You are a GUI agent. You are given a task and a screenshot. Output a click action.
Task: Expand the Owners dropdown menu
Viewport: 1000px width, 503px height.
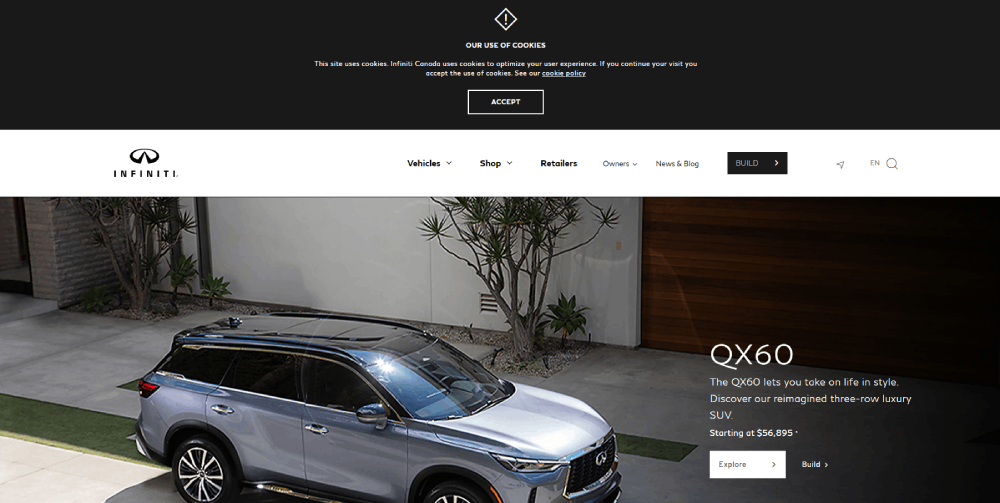(619, 164)
